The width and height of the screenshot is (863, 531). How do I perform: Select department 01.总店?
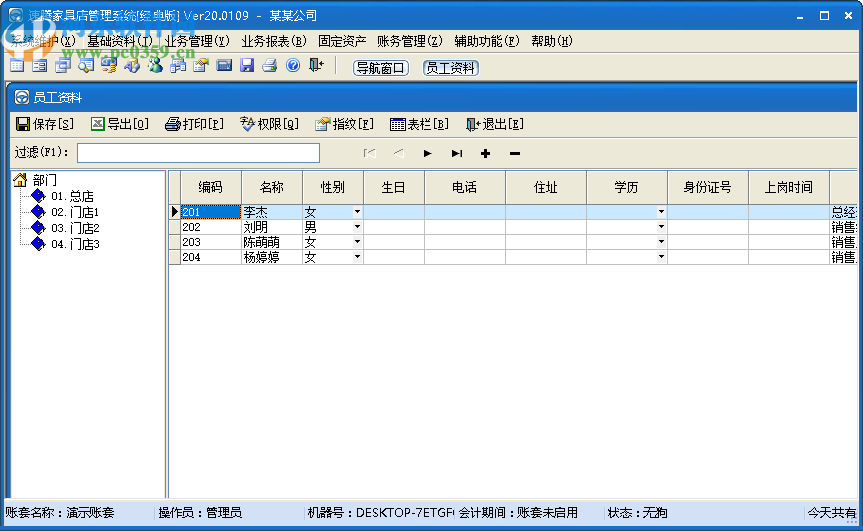click(72, 196)
